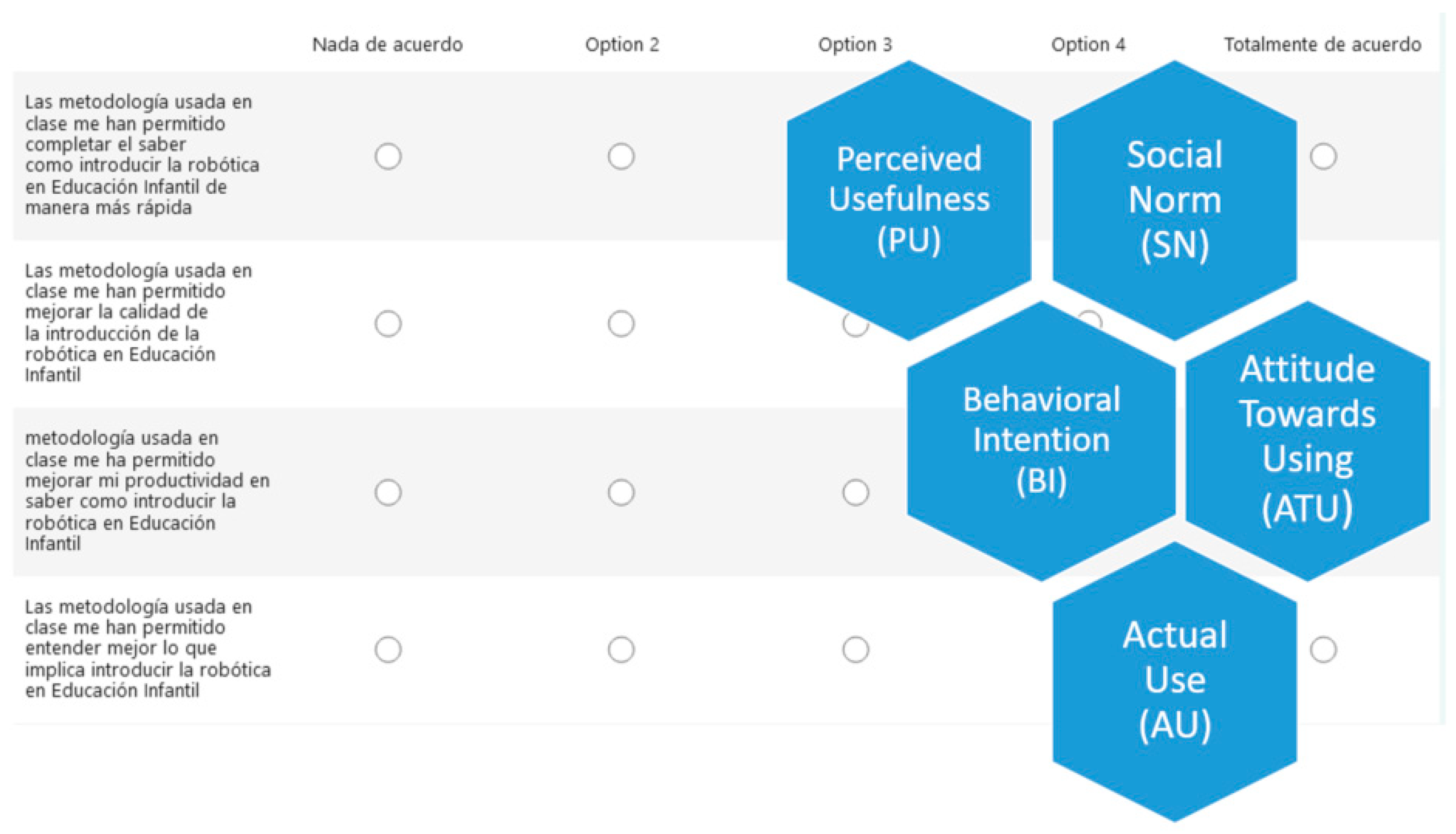Screen dimensions: 1456x834
Task: Choose Option 3 for the 'entender mejor' statement
Action: click(855, 649)
